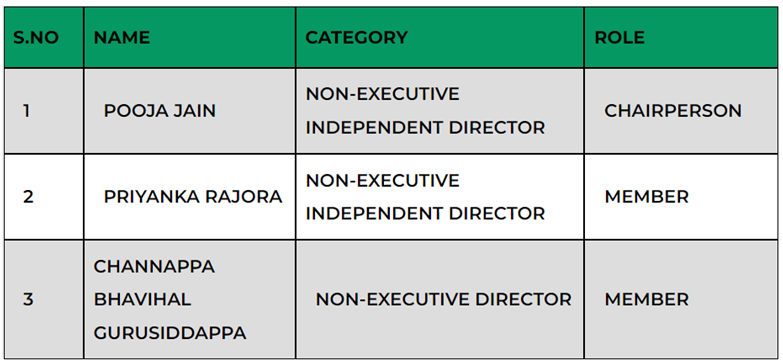Screen dimensions: 783x364
Task: Click the MEMBER role in row 3
Action: 681,299
